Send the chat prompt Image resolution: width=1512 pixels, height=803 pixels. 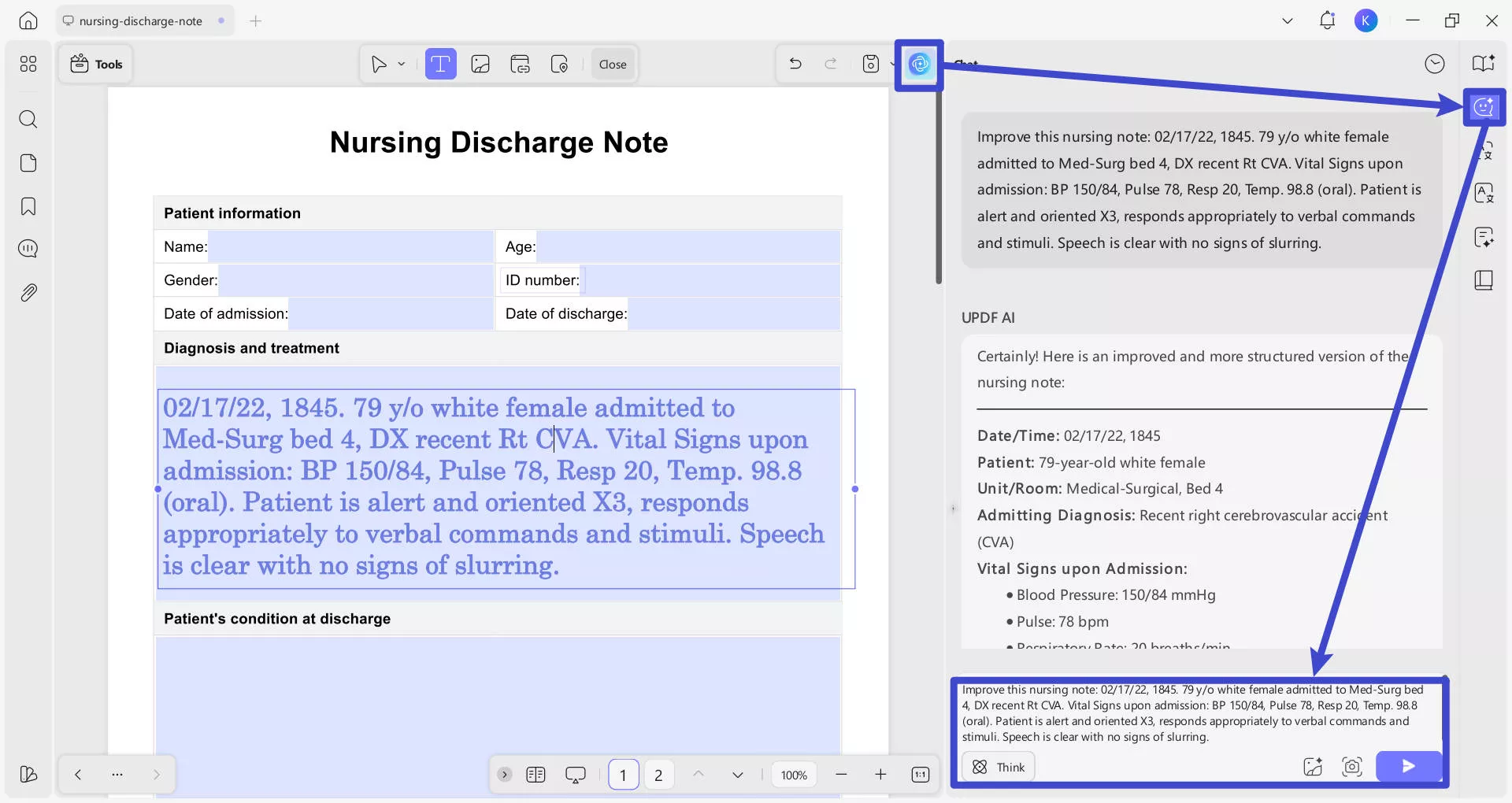1409,766
